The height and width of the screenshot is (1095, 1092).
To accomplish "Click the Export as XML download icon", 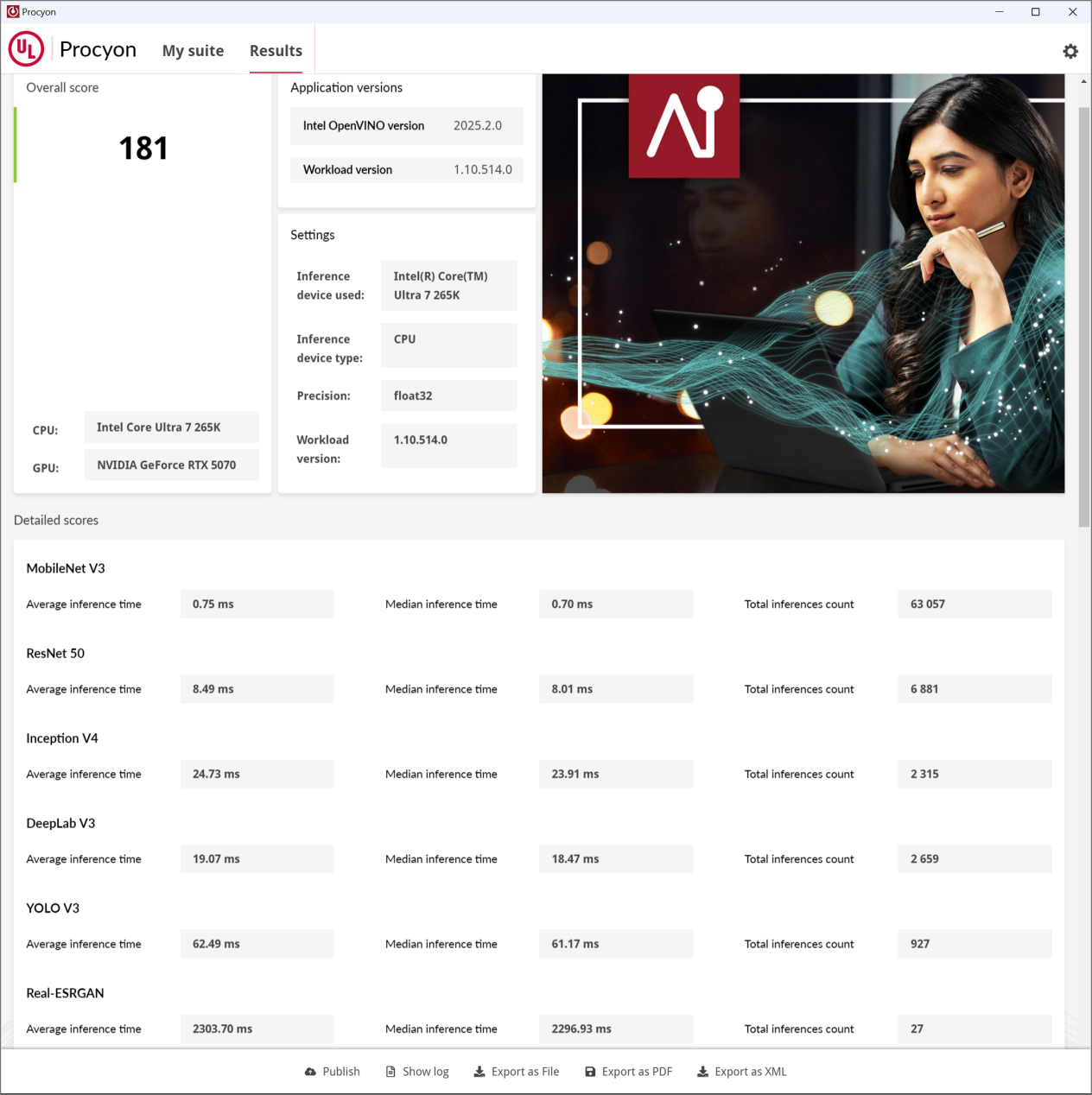I will [703, 1072].
